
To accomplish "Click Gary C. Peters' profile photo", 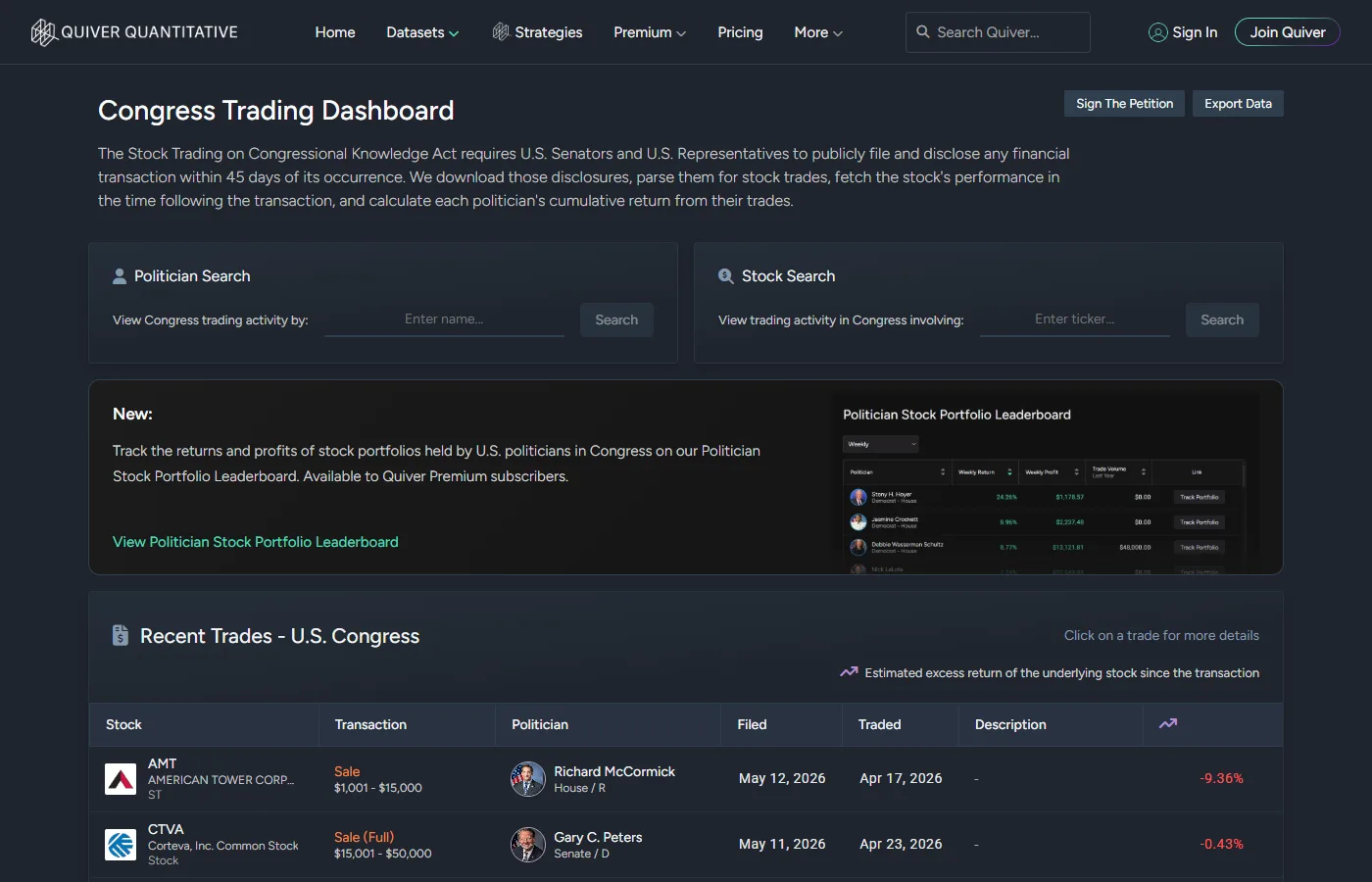I will (x=528, y=845).
